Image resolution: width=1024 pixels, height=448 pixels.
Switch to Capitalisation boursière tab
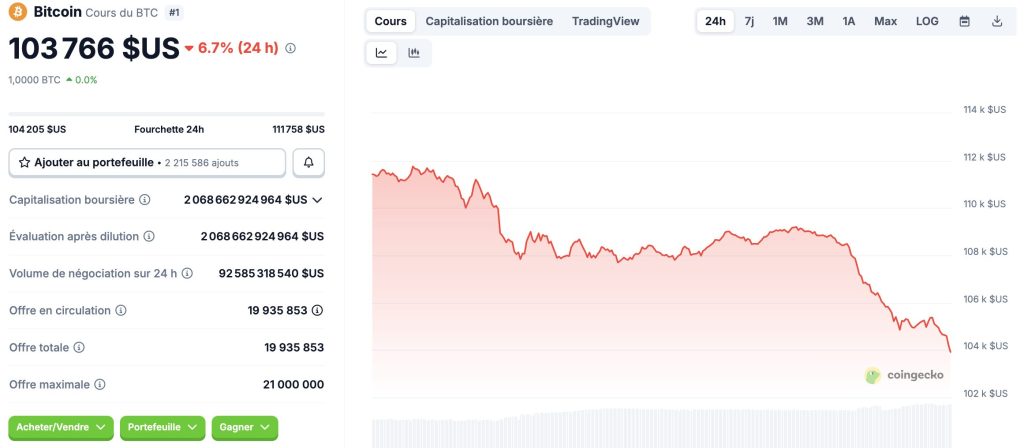(489, 21)
